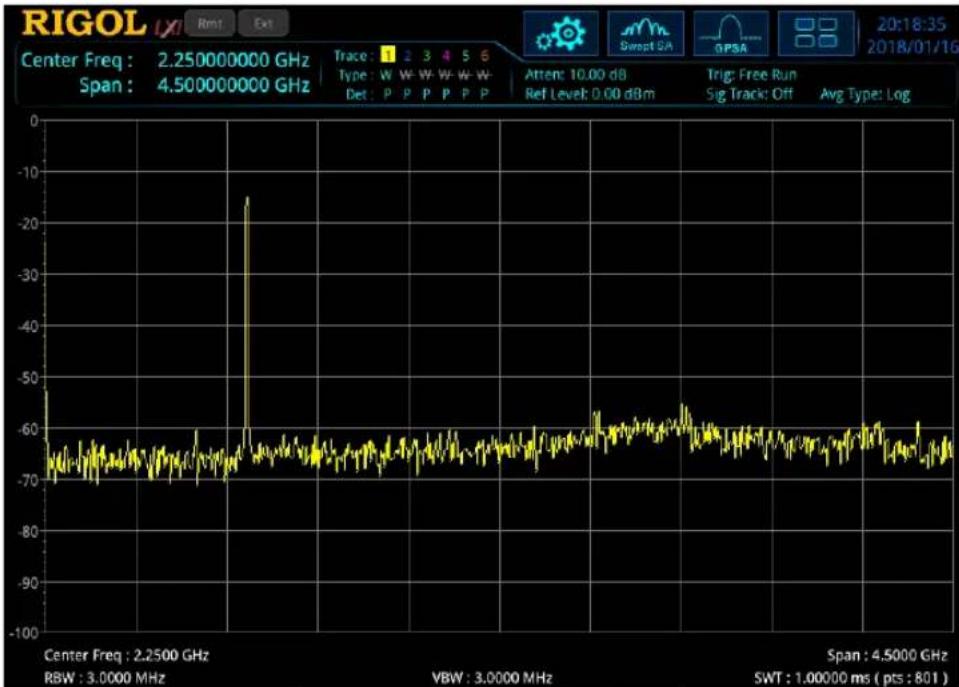Click the time display 20:18:35
The image size is (959, 687).
(911, 24)
